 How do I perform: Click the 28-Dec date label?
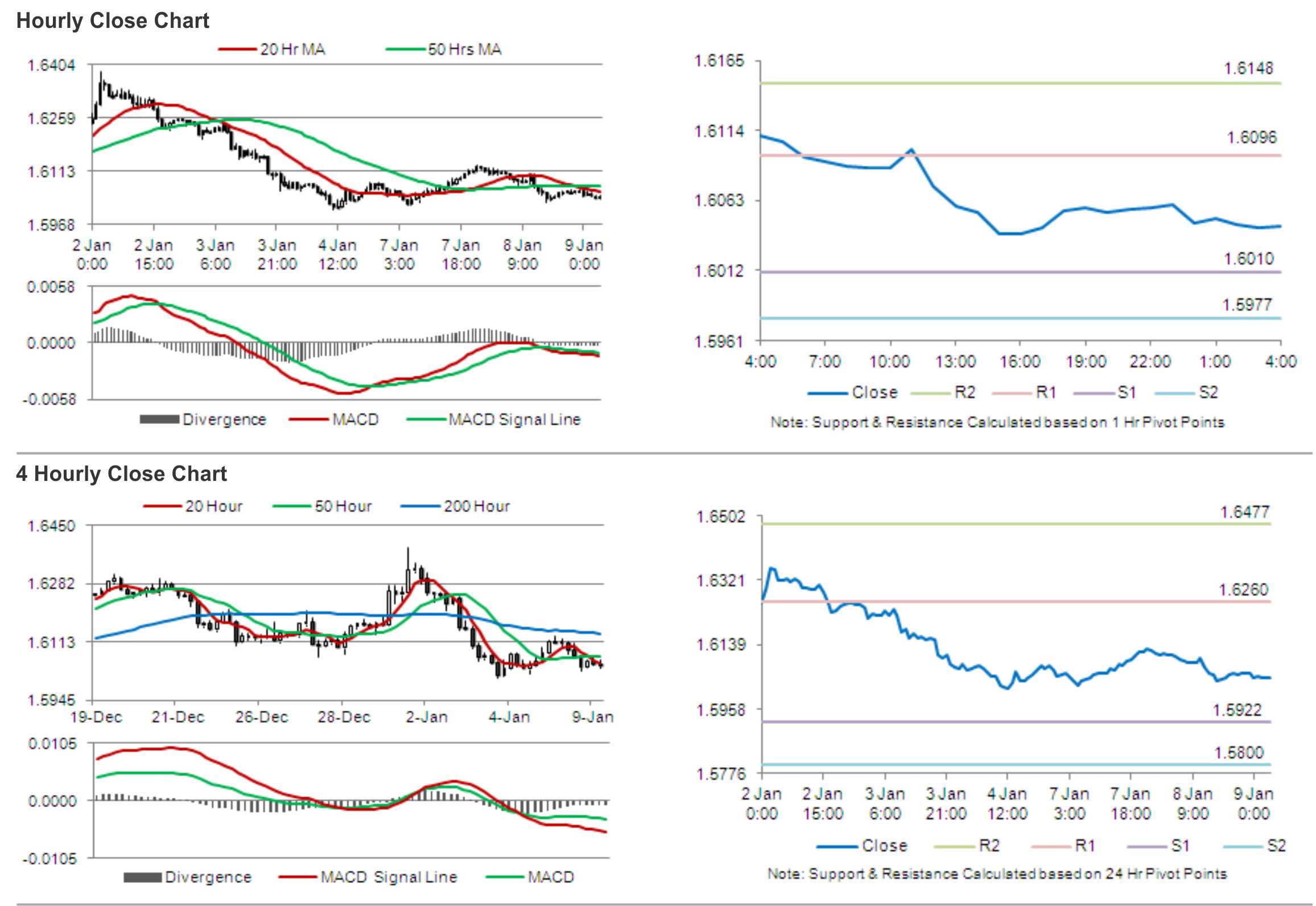[x=344, y=717]
